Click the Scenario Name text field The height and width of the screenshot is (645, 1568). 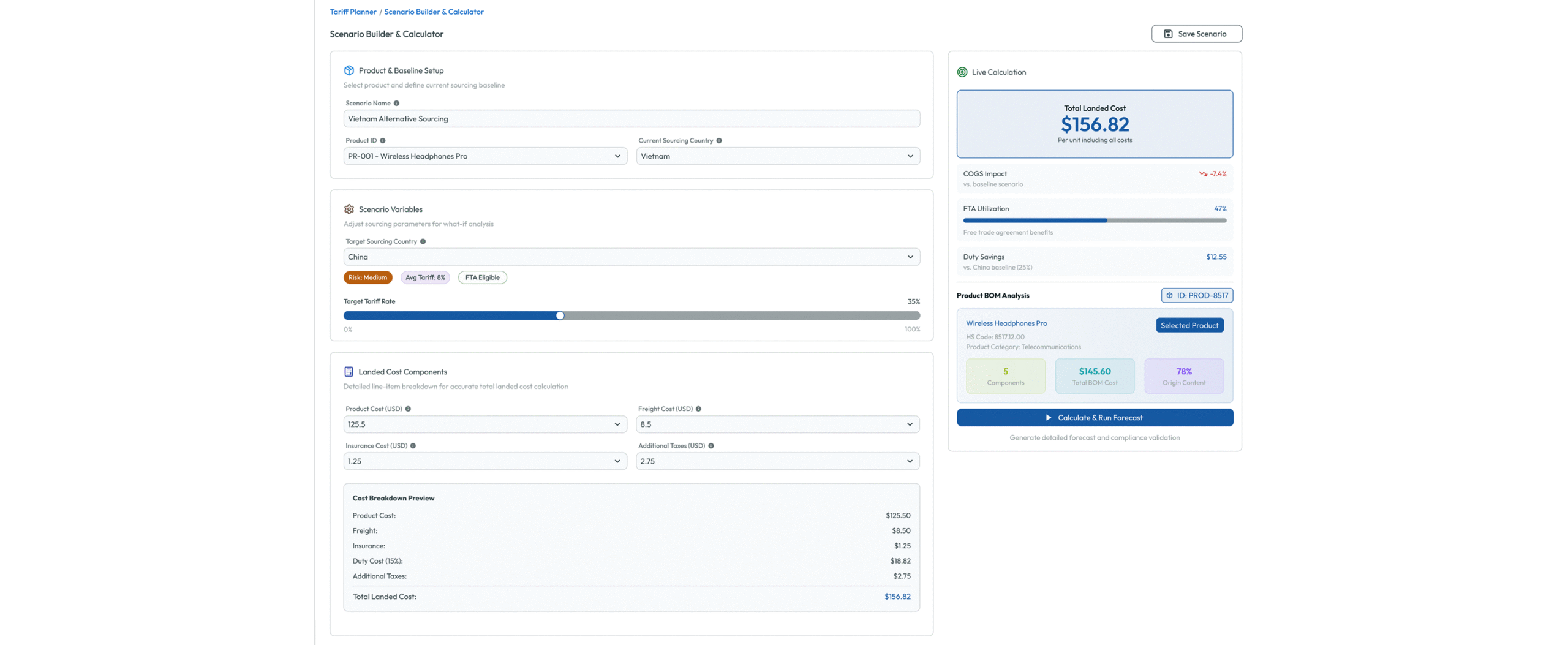point(631,119)
